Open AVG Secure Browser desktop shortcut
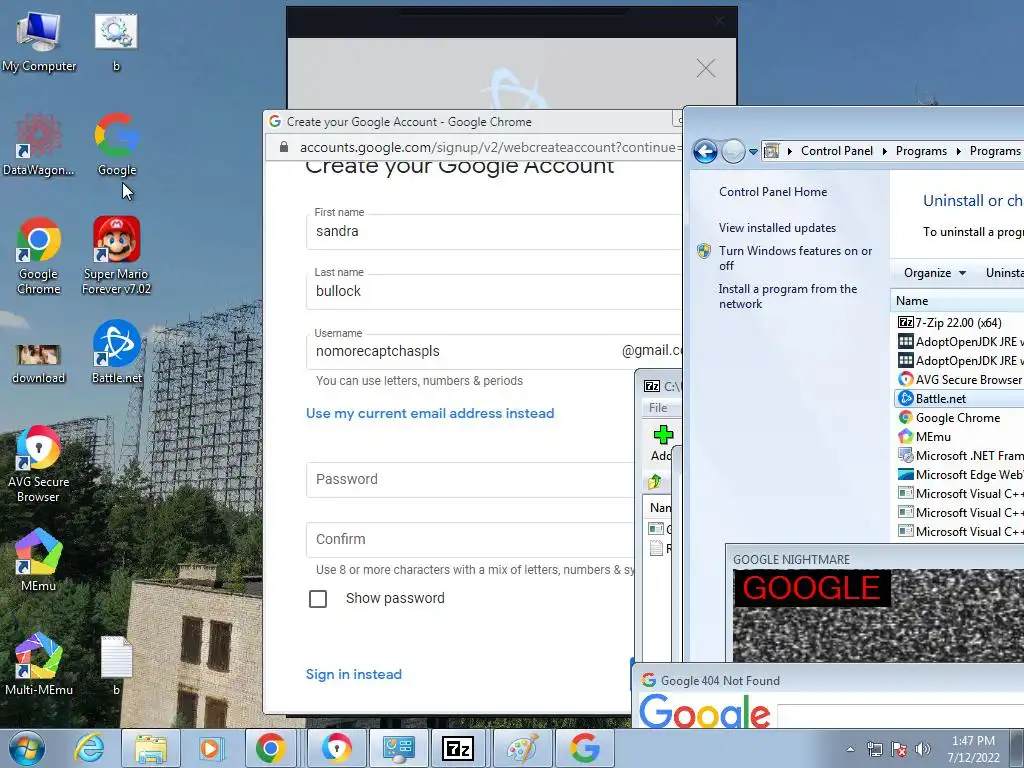Screen dimensions: 1024x768 pos(39,464)
